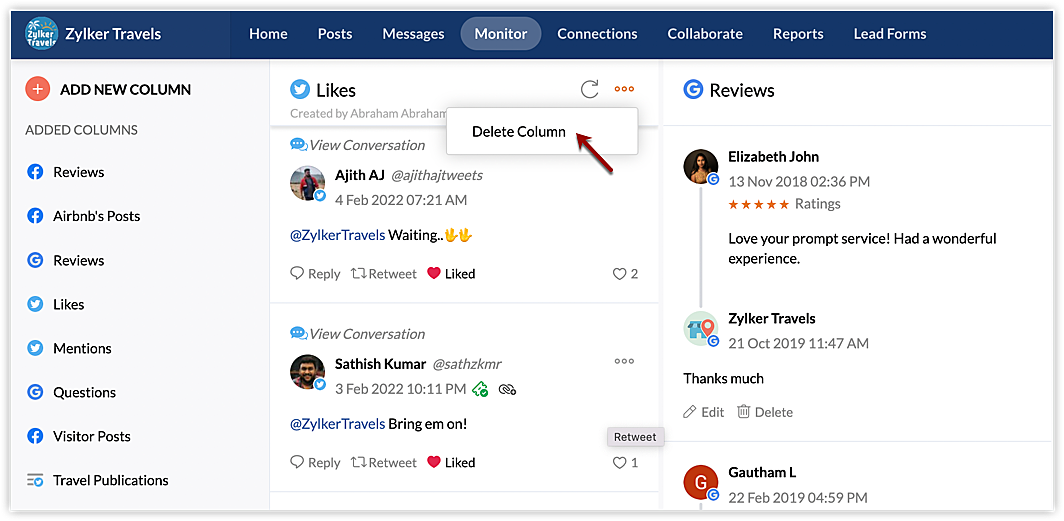The width and height of the screenshot is (1064, 521).
Task: View Conversation for Ajith AJ's tweet
Action: (x=358, y=145)
